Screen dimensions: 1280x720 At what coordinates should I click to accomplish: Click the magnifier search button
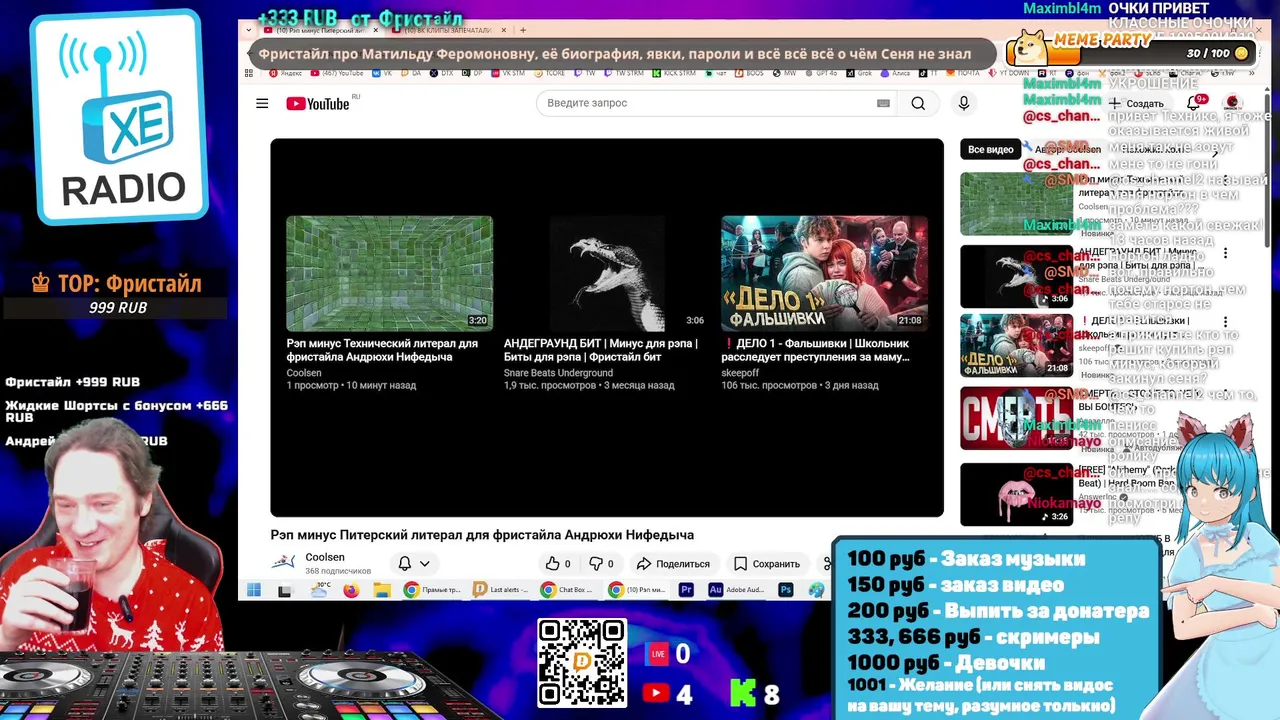coord(918,103)
